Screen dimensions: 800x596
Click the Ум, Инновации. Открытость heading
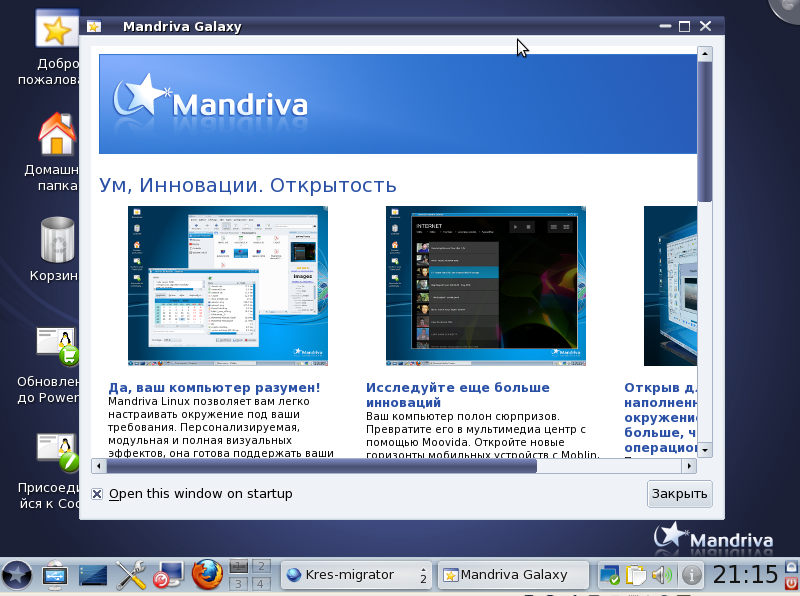click(247, 185)
